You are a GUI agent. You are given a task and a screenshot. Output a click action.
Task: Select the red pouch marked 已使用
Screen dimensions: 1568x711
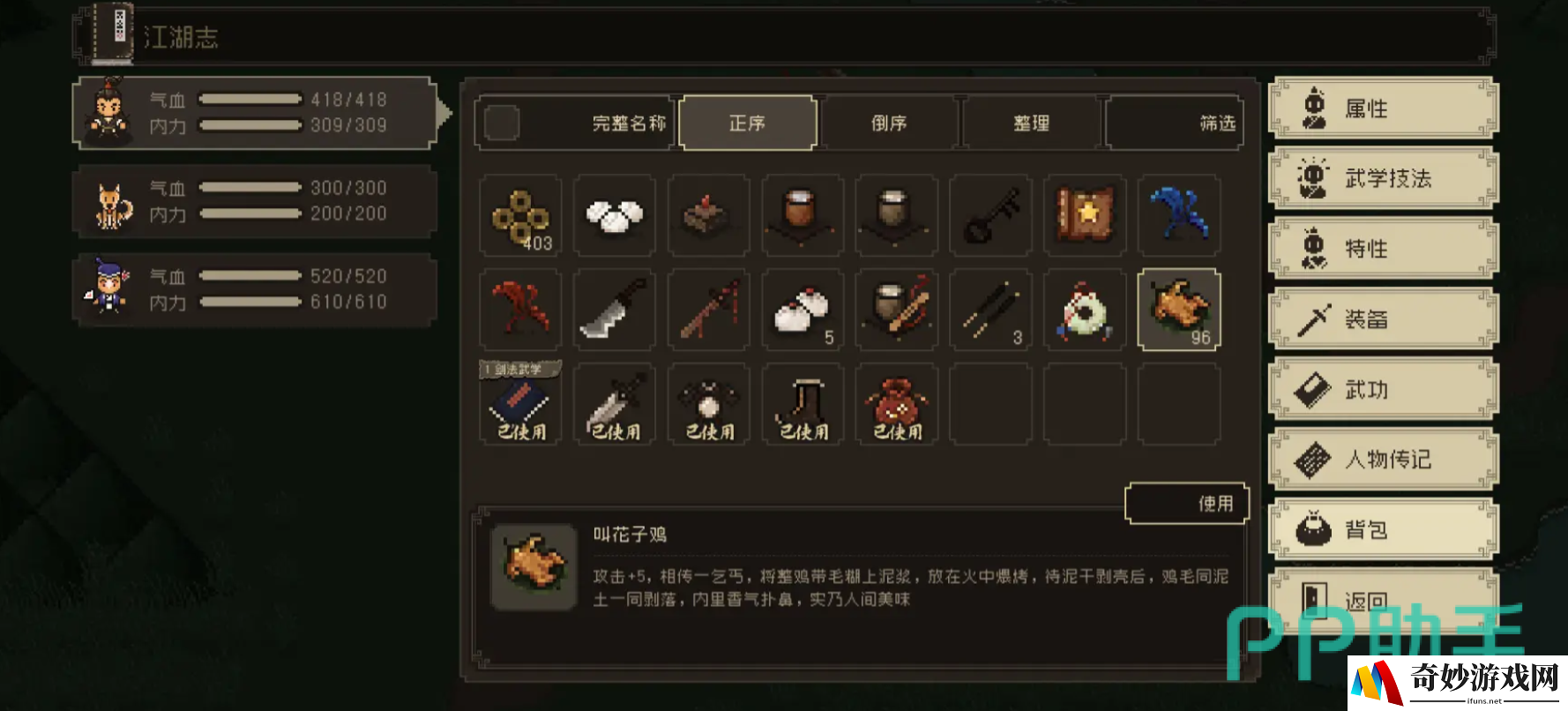tap(897, 404)
